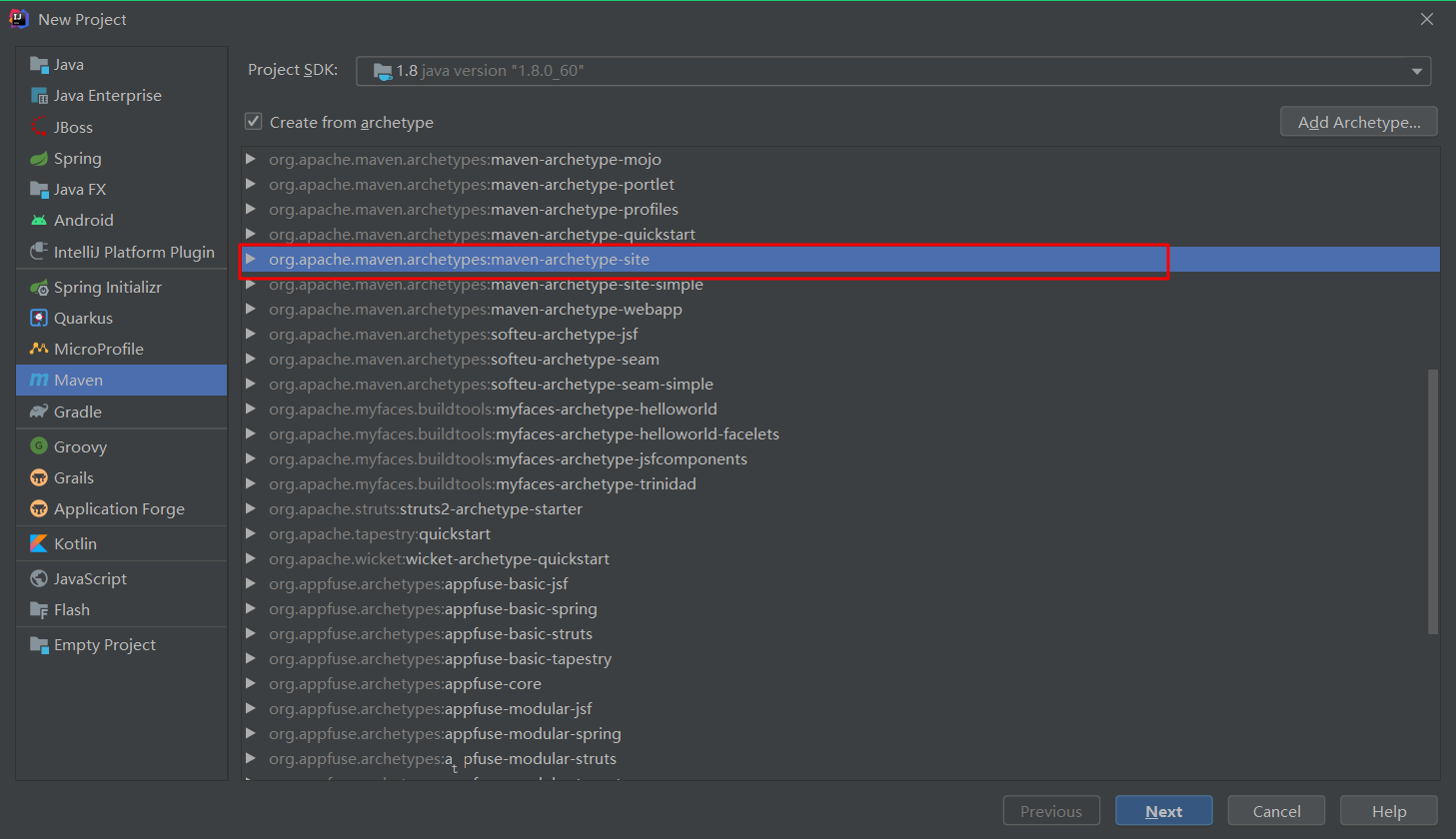1456x839 pixels.
Task: Click the Quarkus icon
Action: click(x=39, y=318)
